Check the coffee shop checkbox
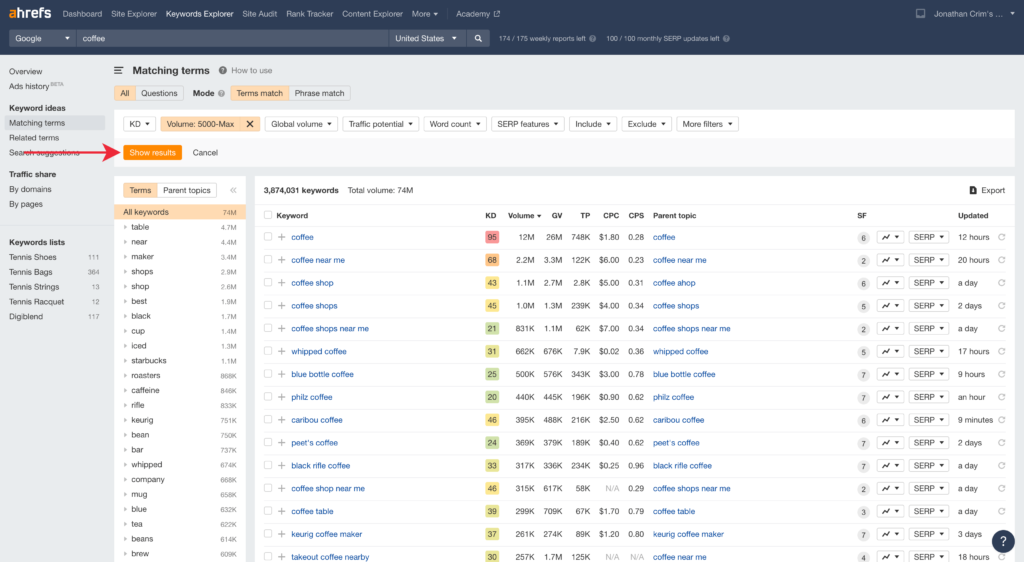 click(x=268, y=283)
